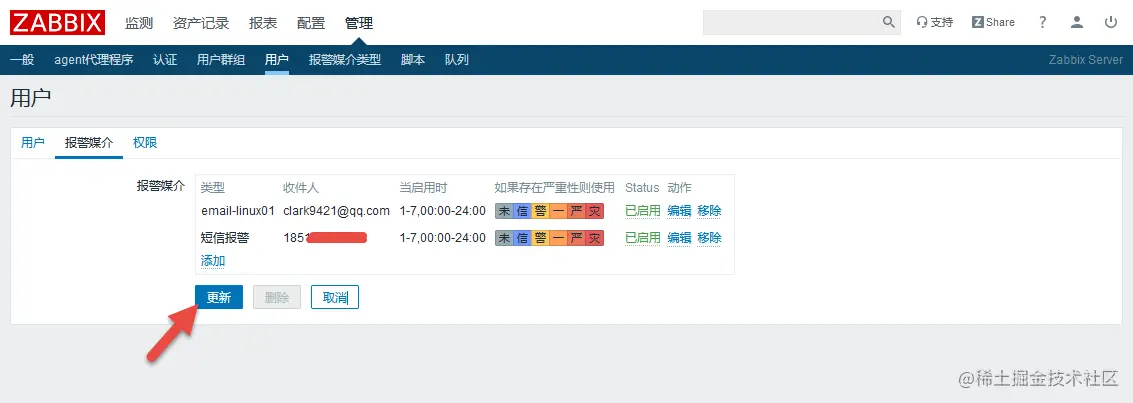Go to 报警媒介类型 submenu
The height and width of the screenshot is (403, 1133).
(345, 60)
